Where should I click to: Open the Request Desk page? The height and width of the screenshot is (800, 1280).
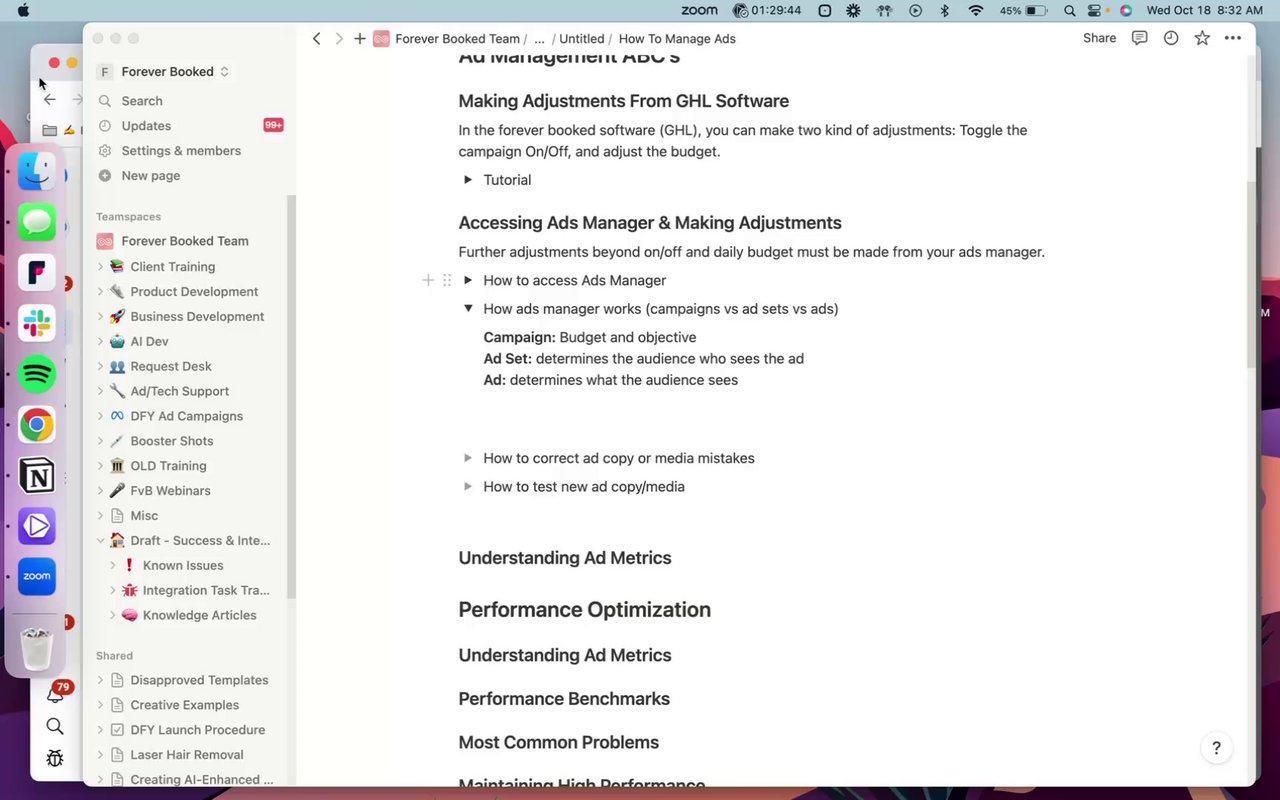171,367
